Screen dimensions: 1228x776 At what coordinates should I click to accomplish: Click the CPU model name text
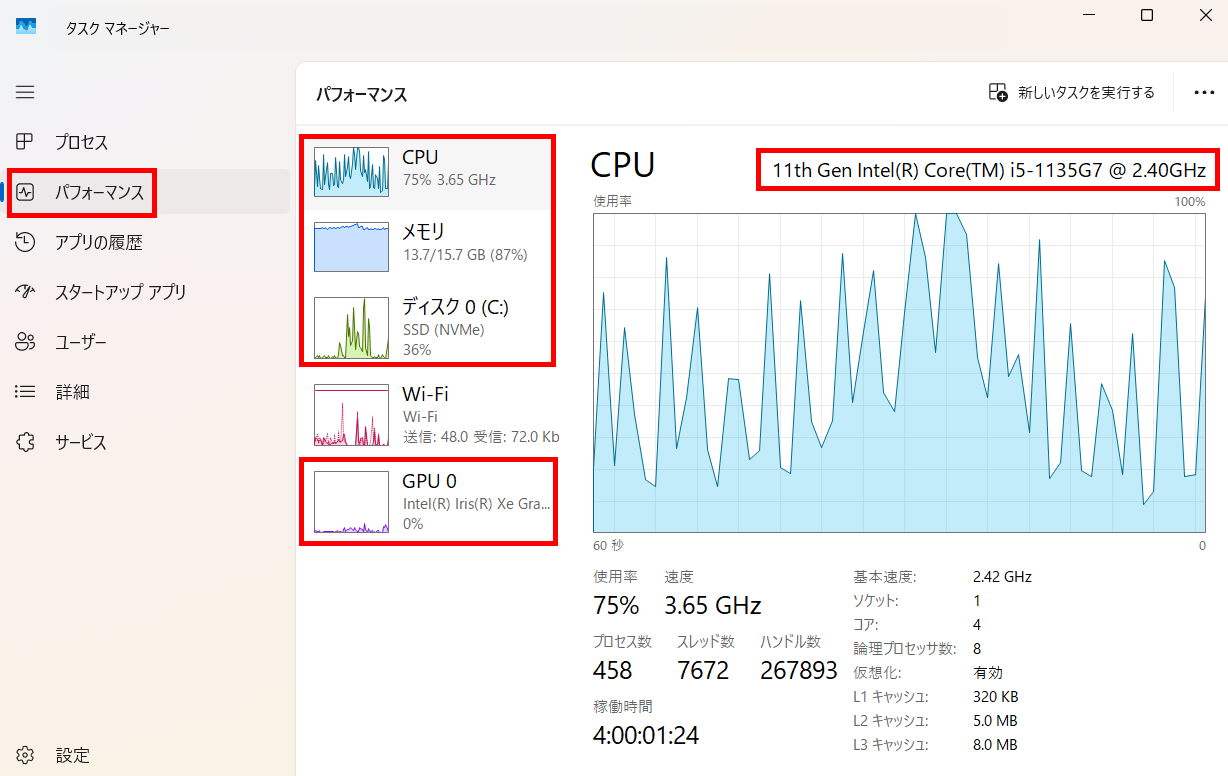point(987,170)
